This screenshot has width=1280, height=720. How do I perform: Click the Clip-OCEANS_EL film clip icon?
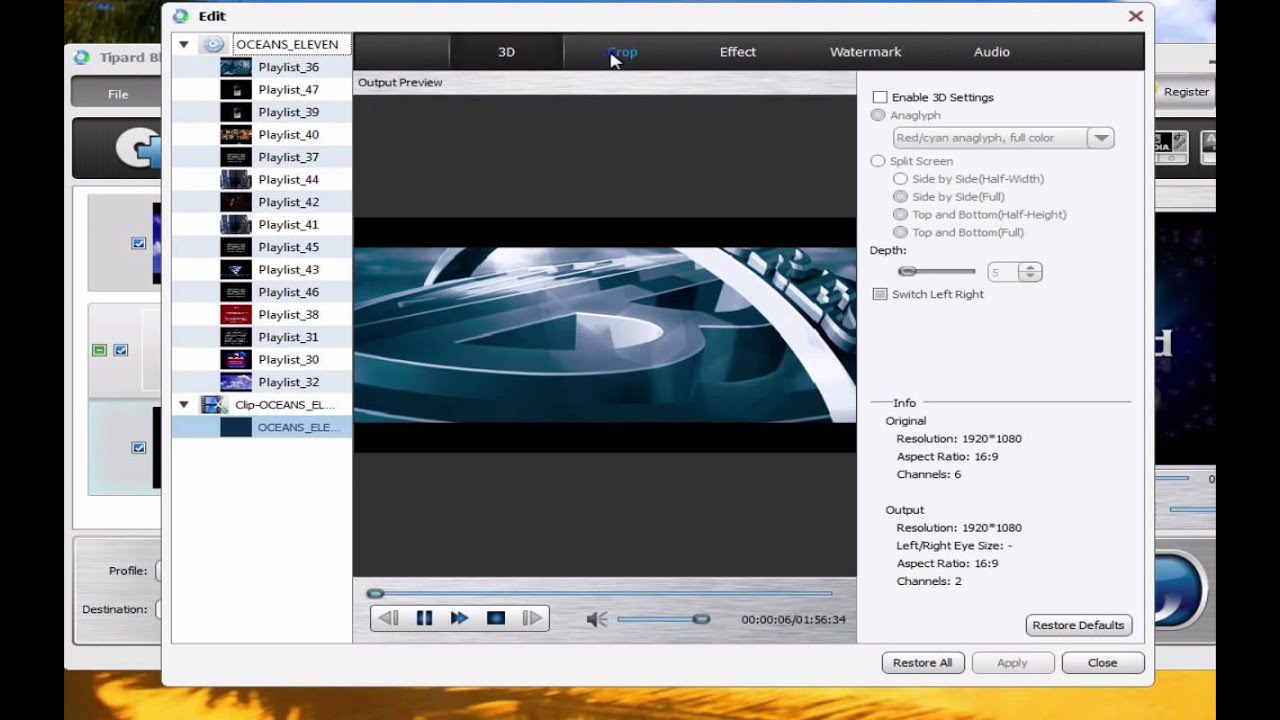tap(213, 405)
